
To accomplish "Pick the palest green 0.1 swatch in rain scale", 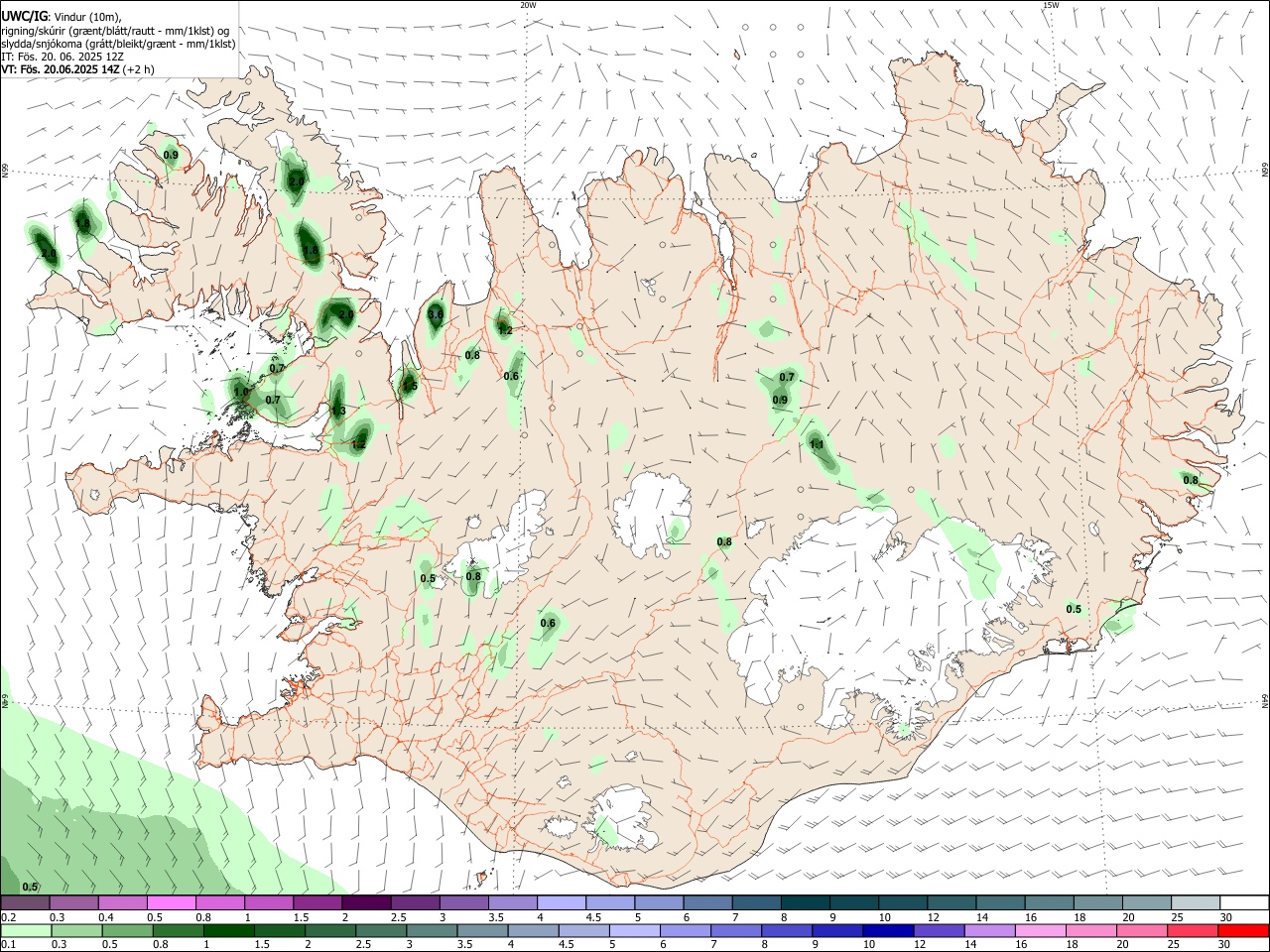I will click(25, 930).
